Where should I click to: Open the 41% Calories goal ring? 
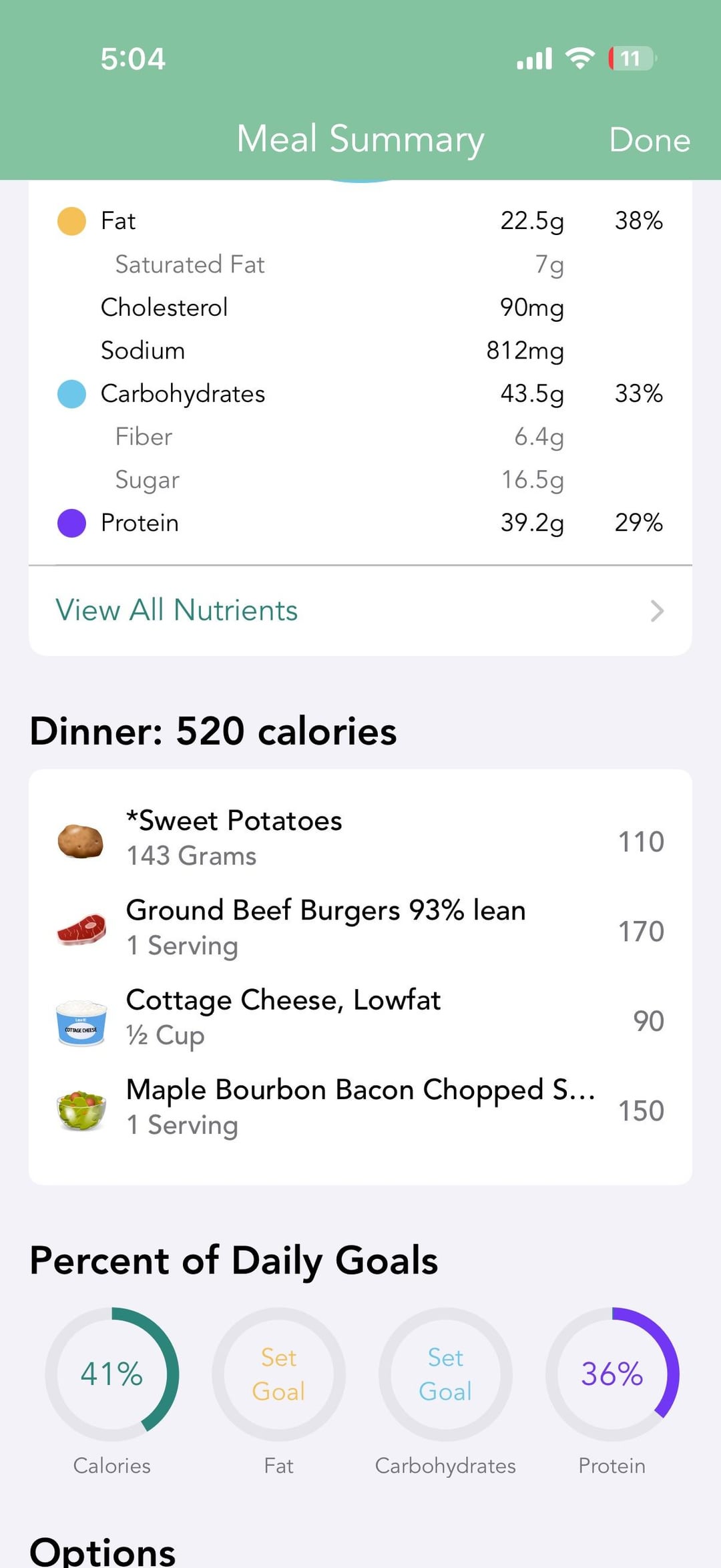click(111, 1374)
